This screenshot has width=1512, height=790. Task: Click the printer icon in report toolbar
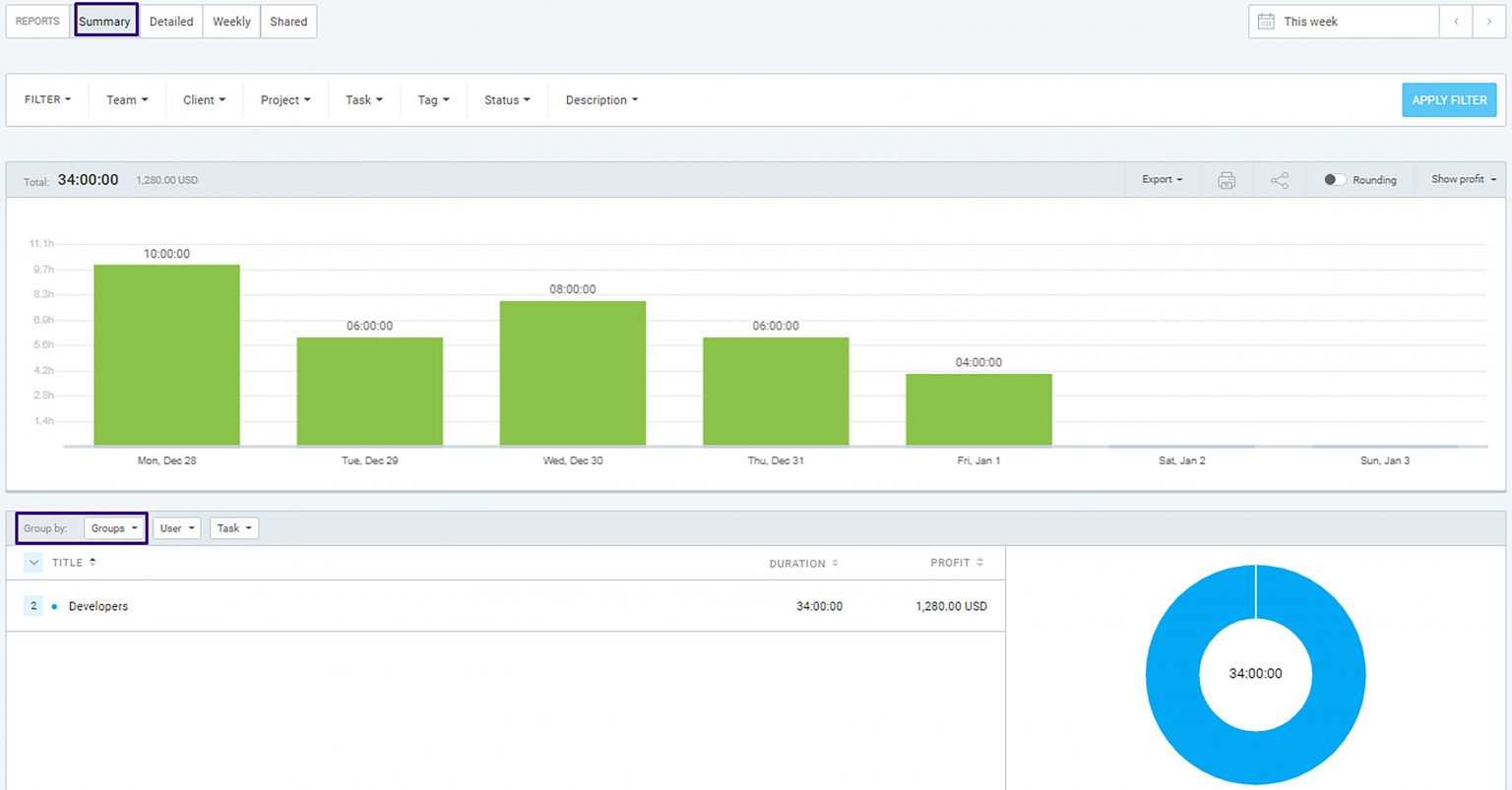click(x=1226, y=180)
